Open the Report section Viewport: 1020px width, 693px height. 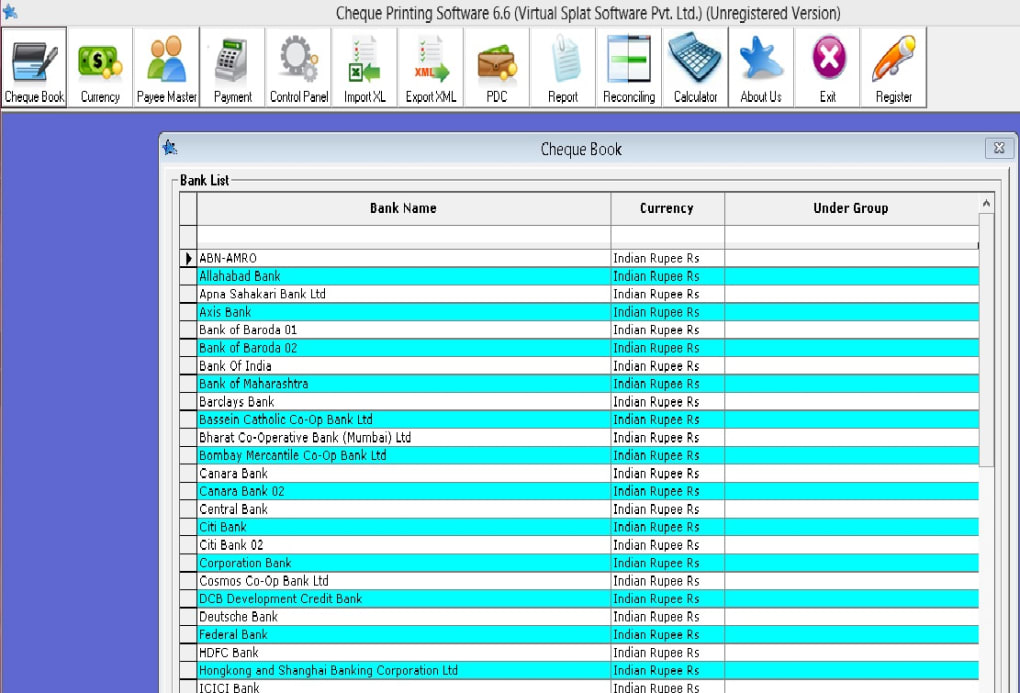561,66
